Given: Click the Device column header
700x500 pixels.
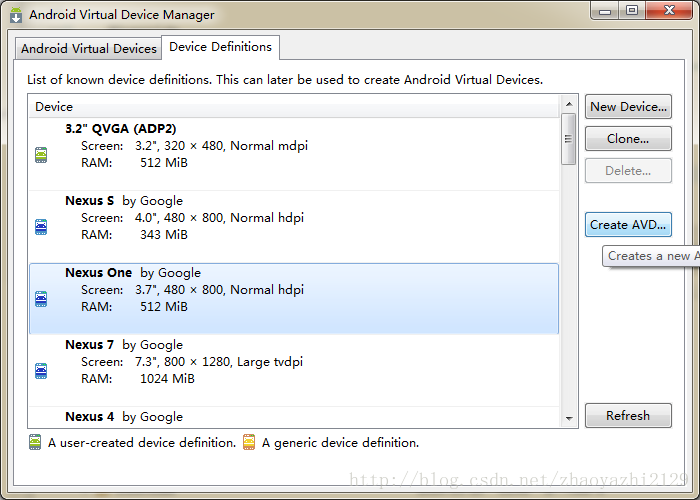Looking at the screenshot, I should pyautogui.click(x=294, y=107).
